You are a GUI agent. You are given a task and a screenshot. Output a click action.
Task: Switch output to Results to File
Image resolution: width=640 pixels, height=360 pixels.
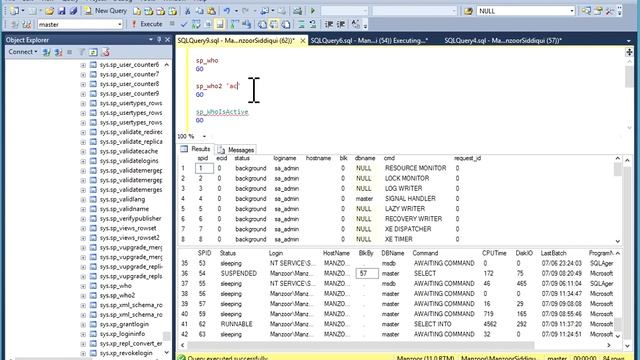(x=286, y=24)
